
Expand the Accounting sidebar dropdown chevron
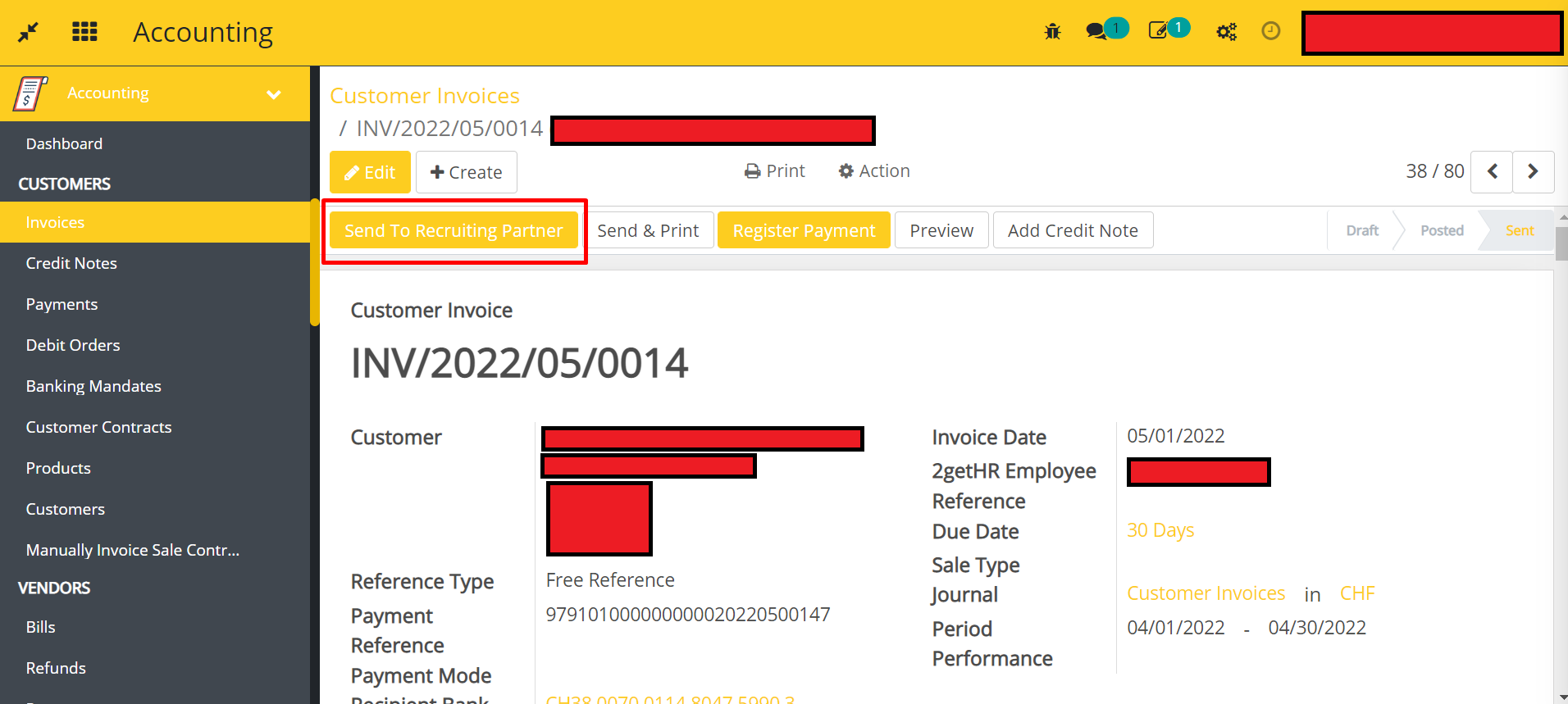274,94
